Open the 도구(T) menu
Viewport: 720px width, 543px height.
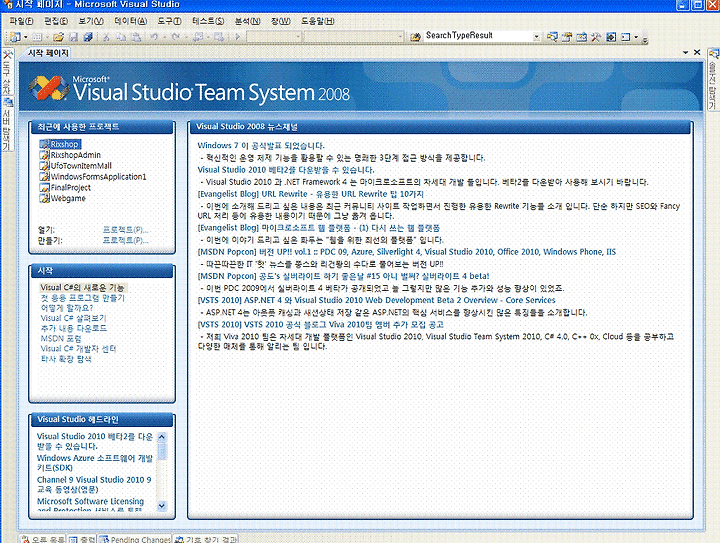point(169,21)
